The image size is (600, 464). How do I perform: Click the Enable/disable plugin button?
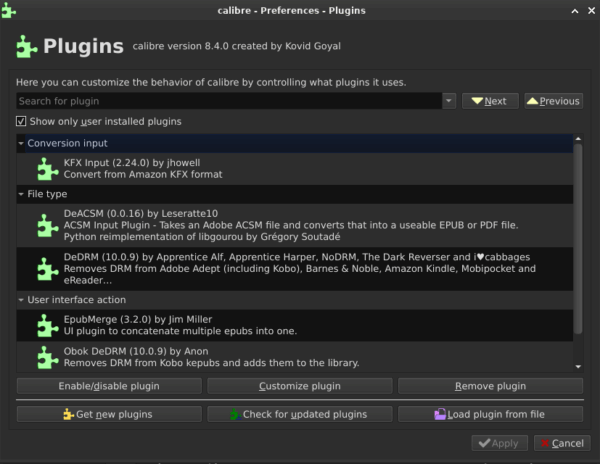click(109, 386)
